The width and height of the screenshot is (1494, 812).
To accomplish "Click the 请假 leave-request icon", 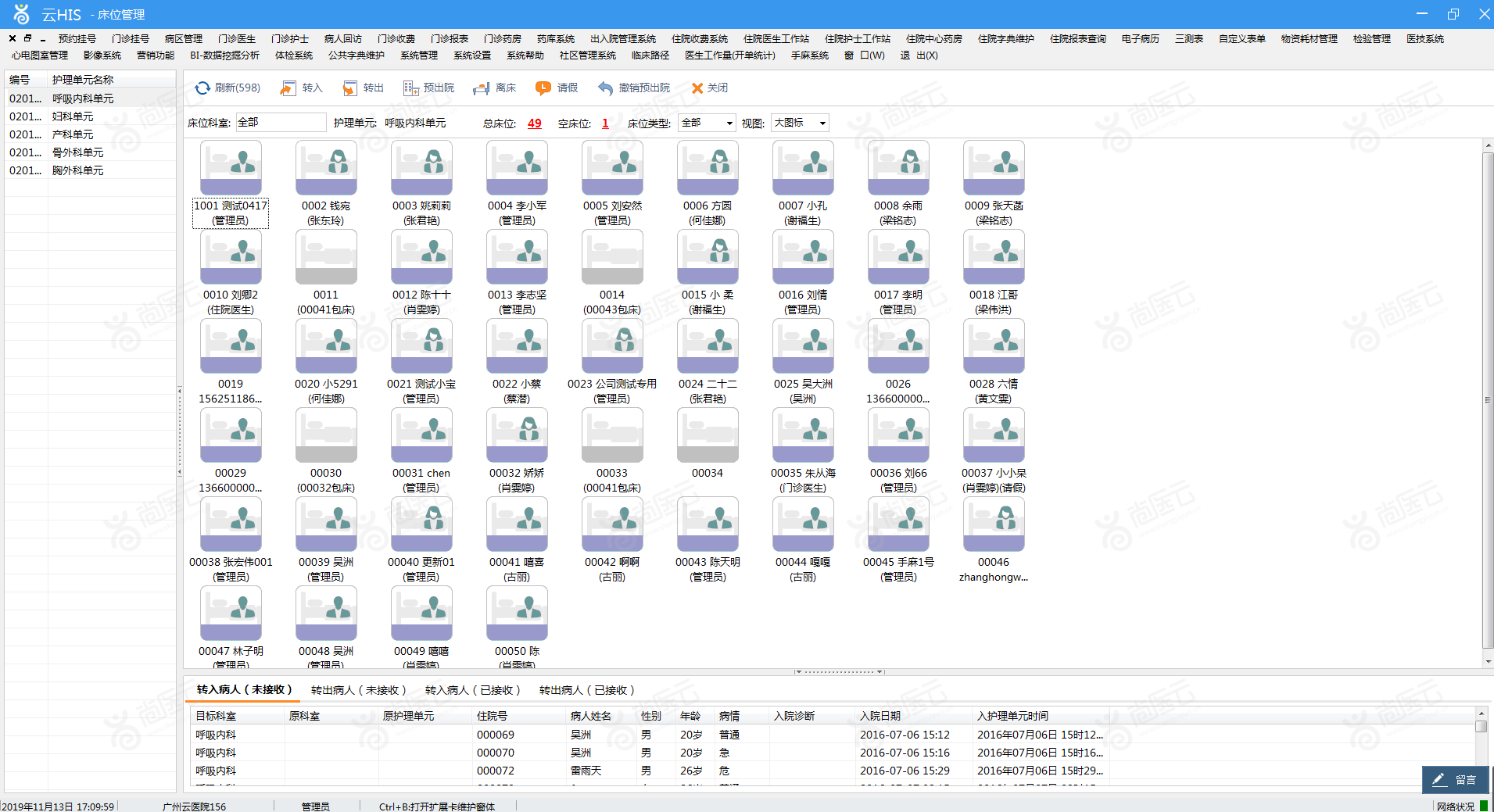I will coord(543,88).
